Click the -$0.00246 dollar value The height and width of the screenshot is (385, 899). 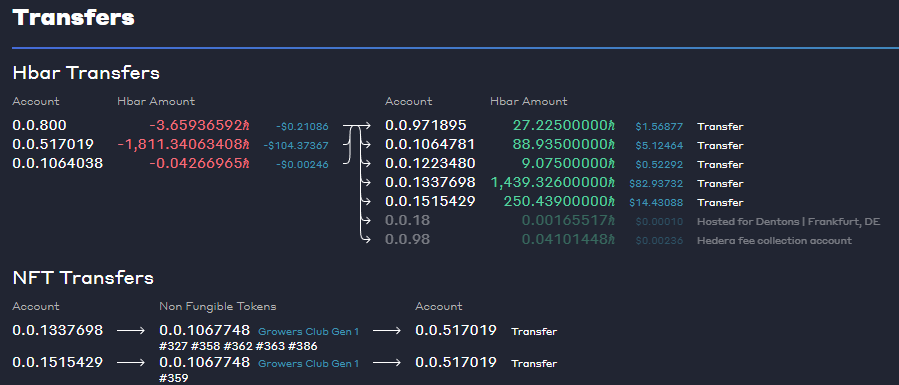302,164
